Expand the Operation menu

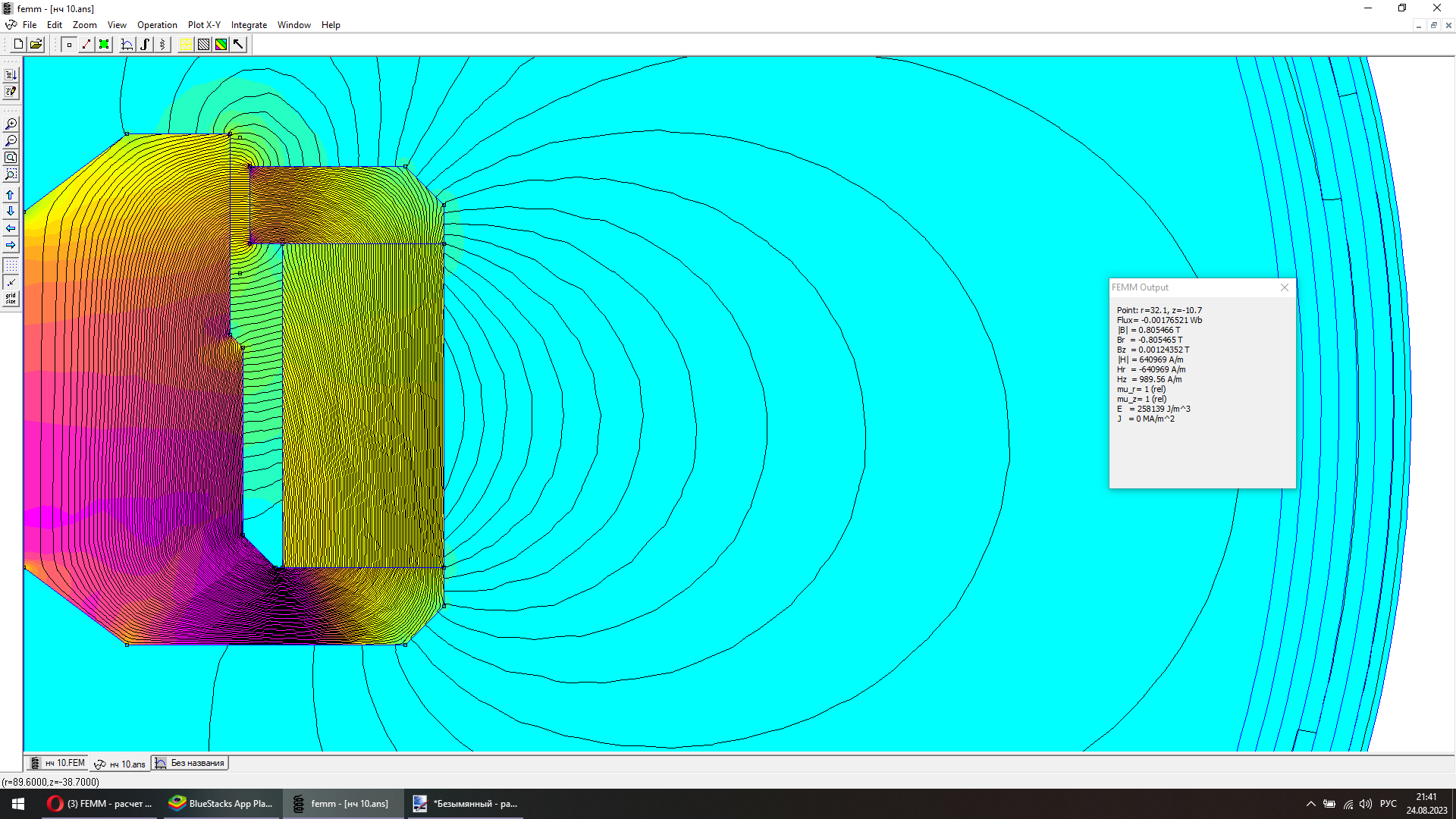[x=157, y=25]
